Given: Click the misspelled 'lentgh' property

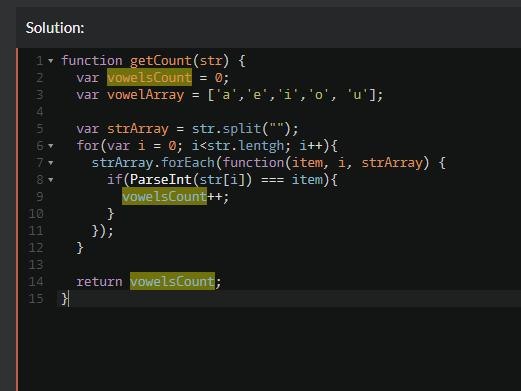Looking at the screenshot, I should click(x=262, y=146).
